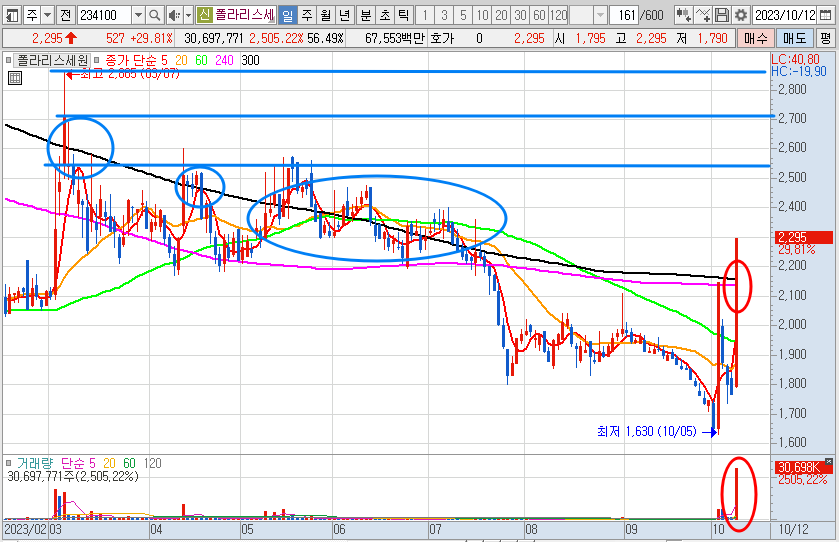Select the 120 interval button

(x=559, y=15)
